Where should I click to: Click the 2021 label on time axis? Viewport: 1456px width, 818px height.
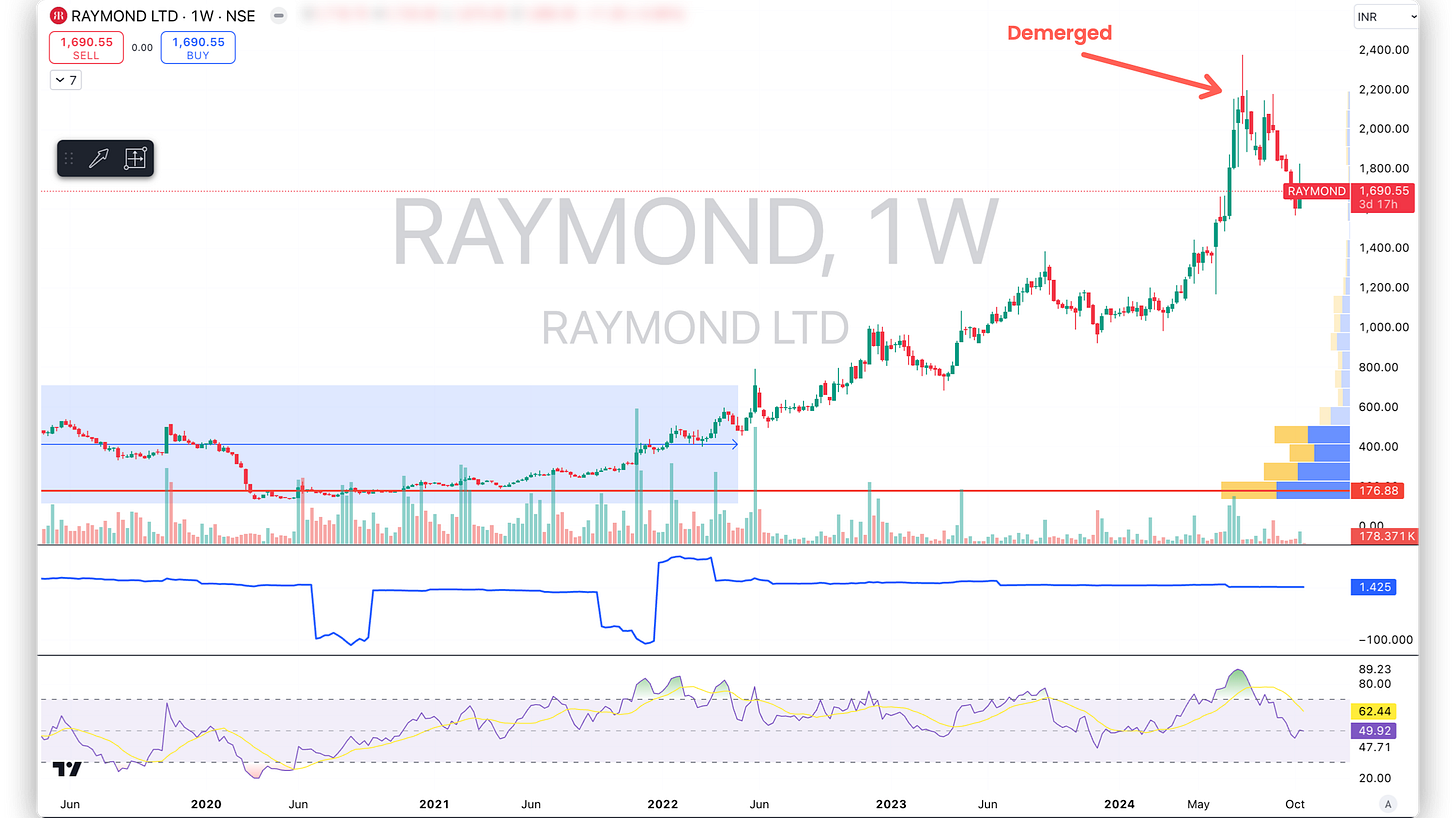434,804
